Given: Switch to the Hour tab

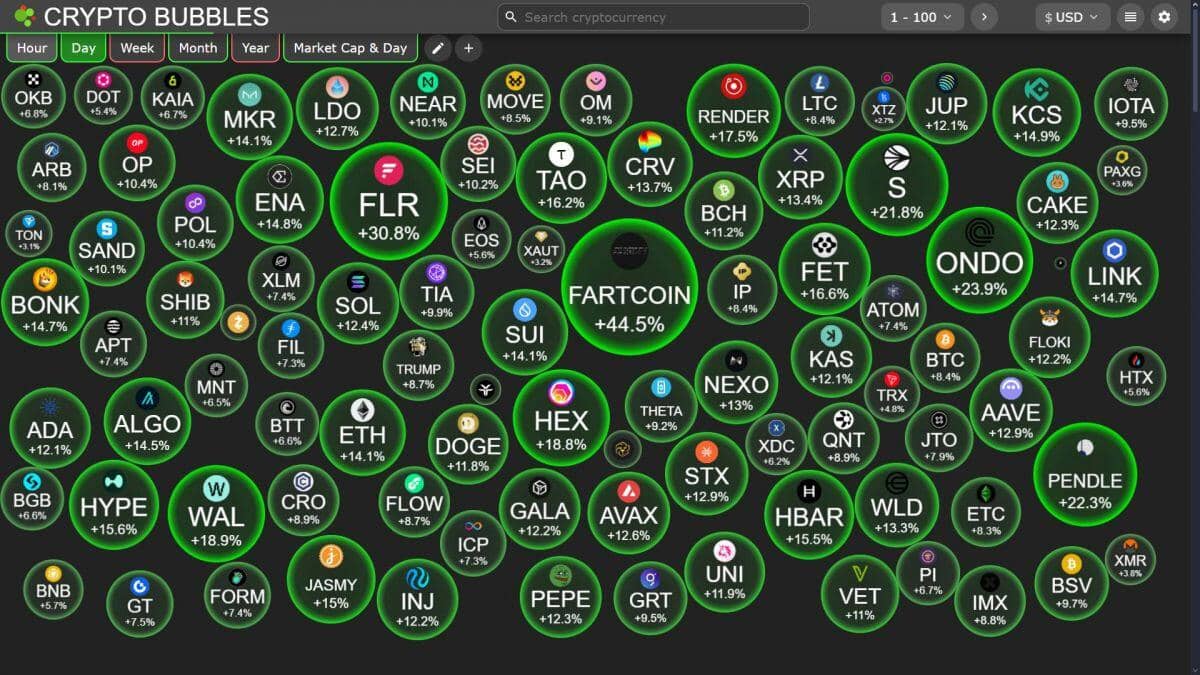Looking at the screenshot, I should point(32,48).
